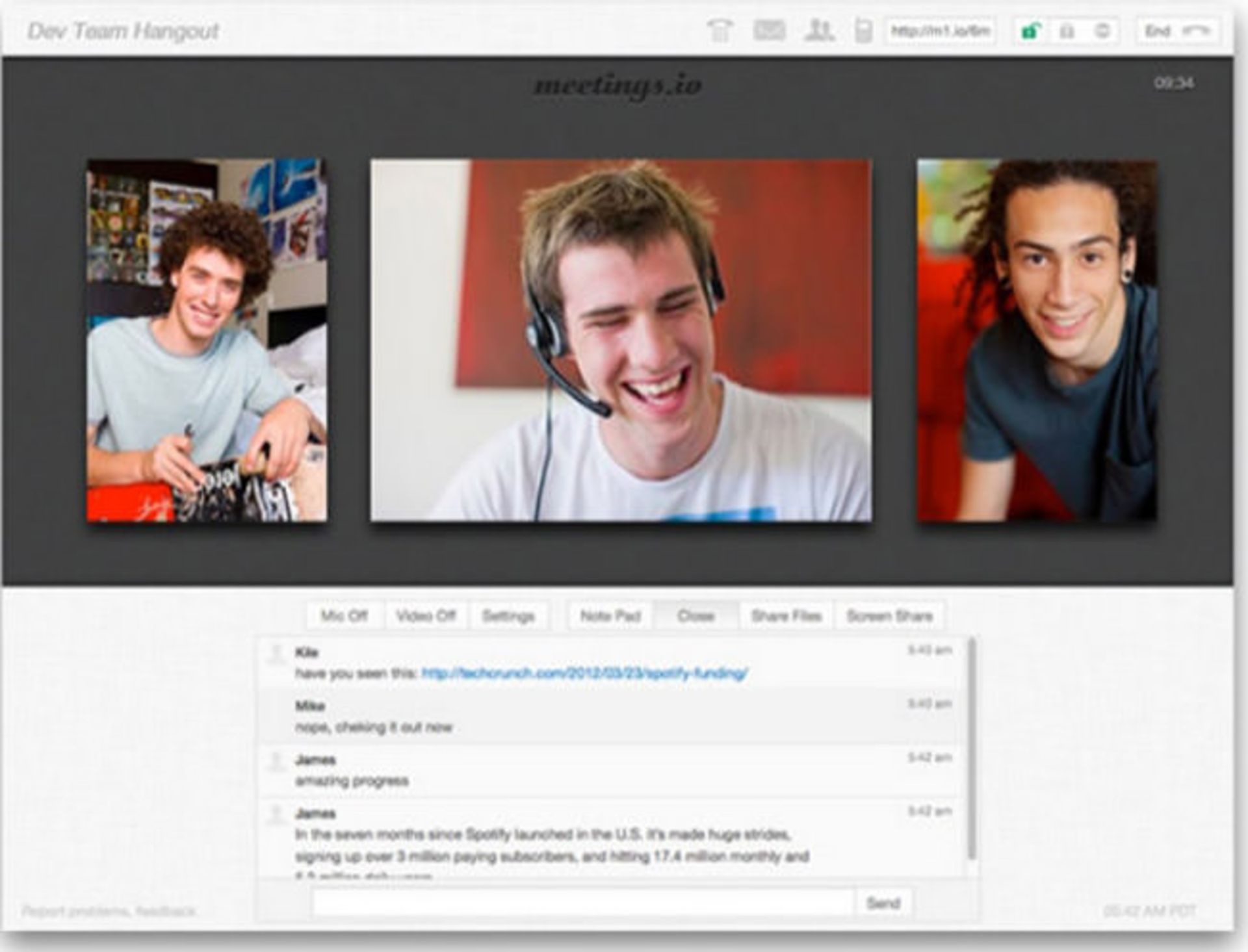Open the Note Pad tab

click(610, 615)
